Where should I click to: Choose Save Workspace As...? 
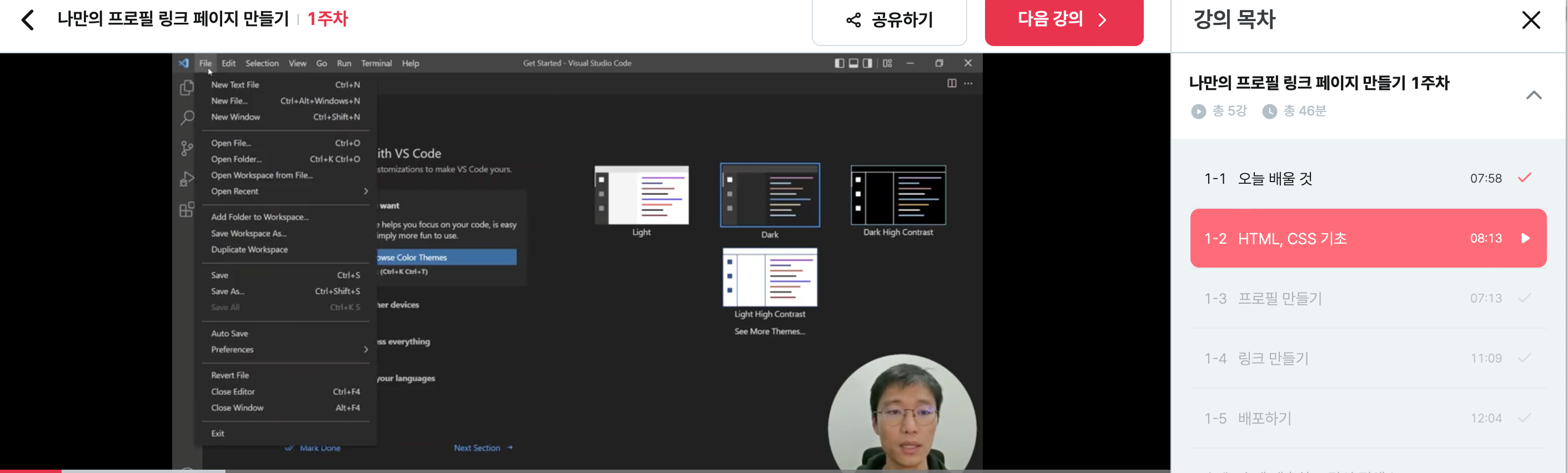[285, 233]
